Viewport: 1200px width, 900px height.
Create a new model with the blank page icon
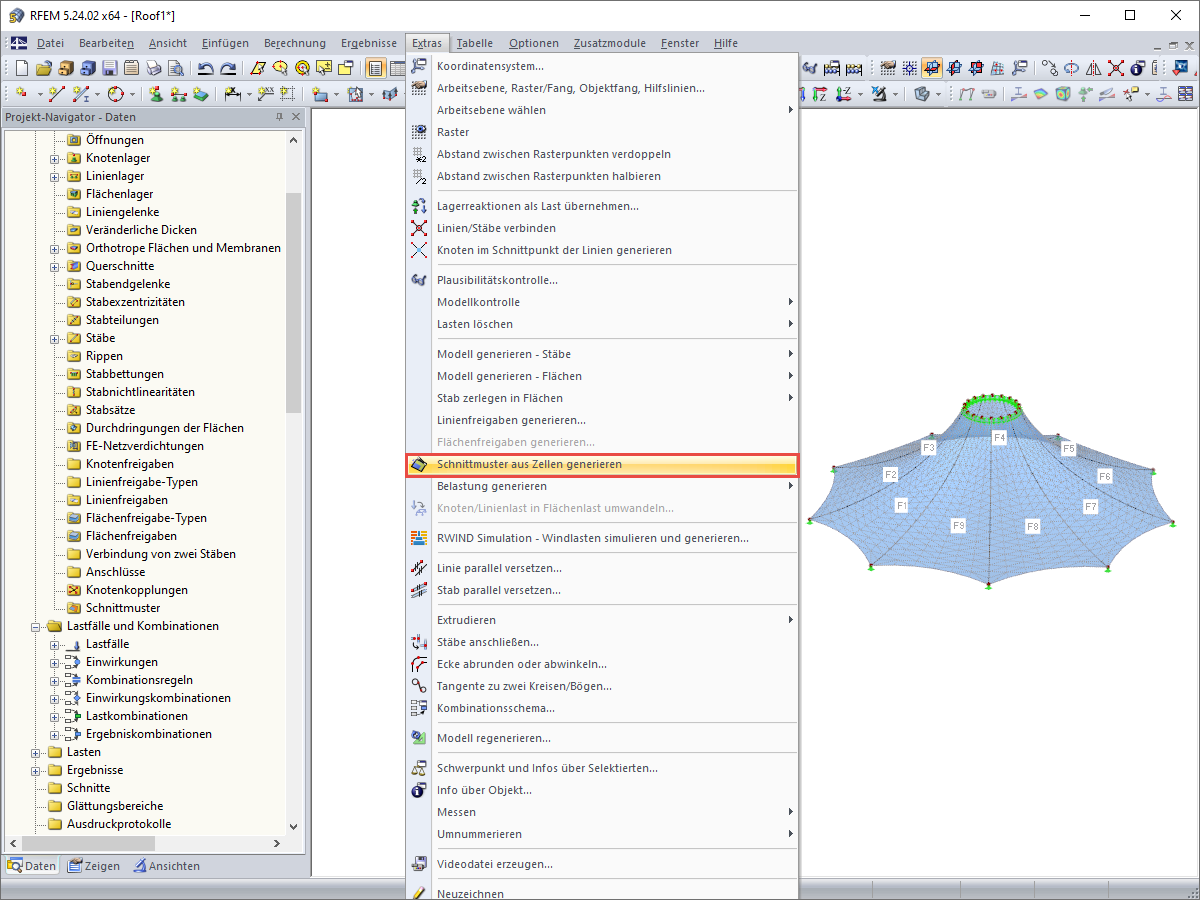point(22,68)
